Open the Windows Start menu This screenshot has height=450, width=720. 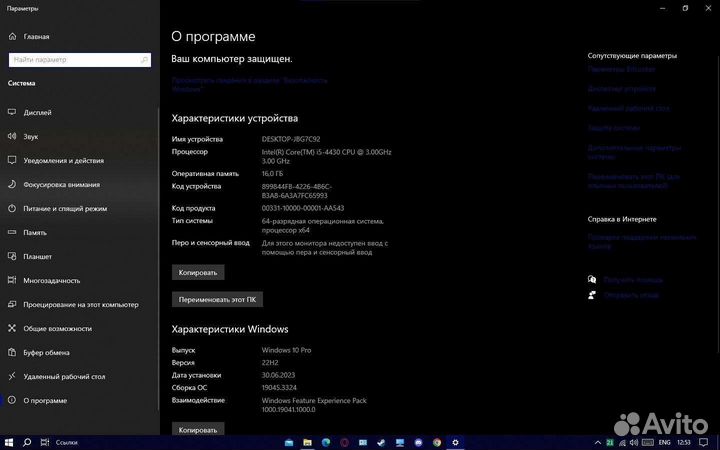pos(9,442)
